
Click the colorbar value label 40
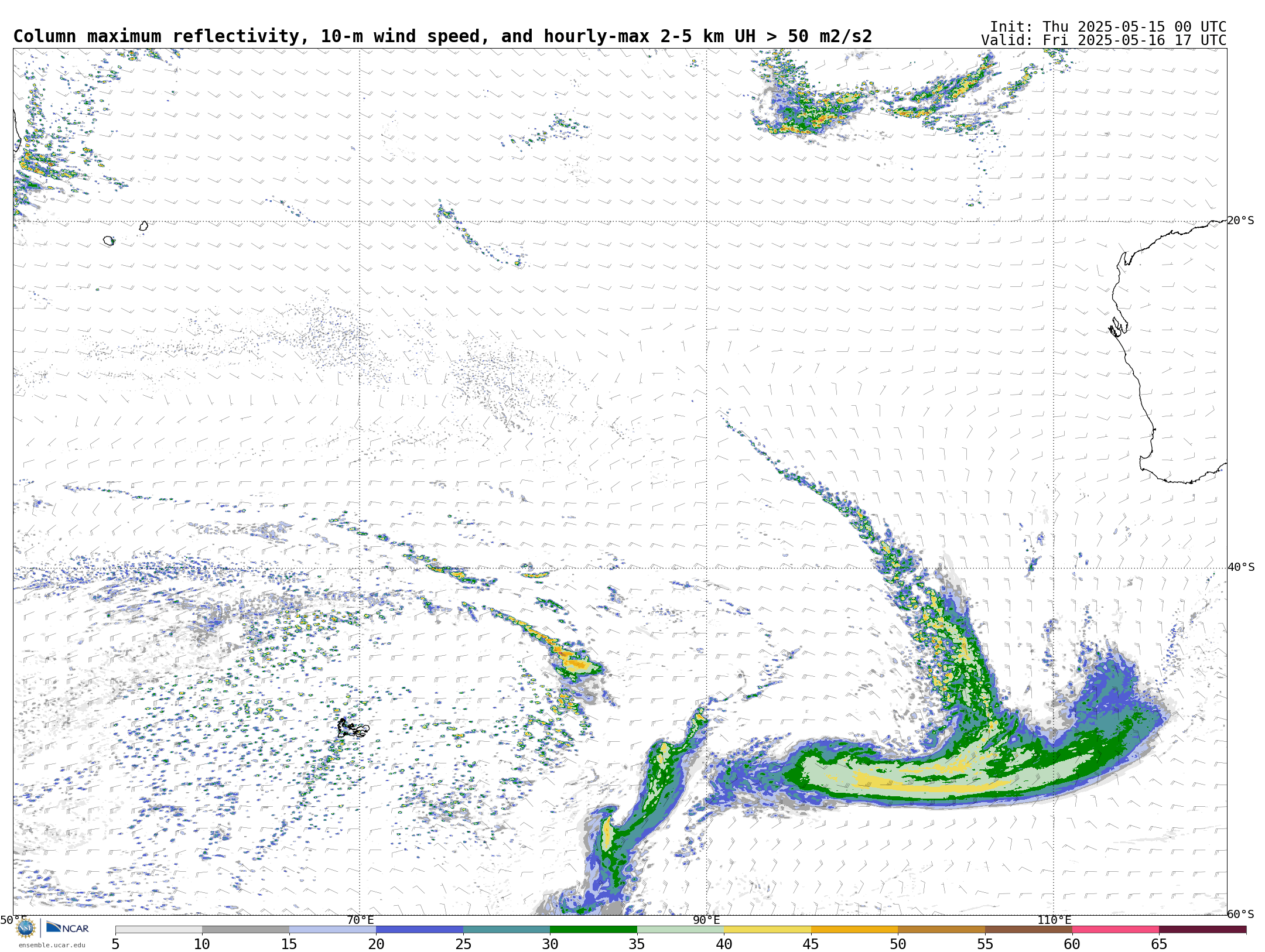pyautogui.click(x=724, y=944)
